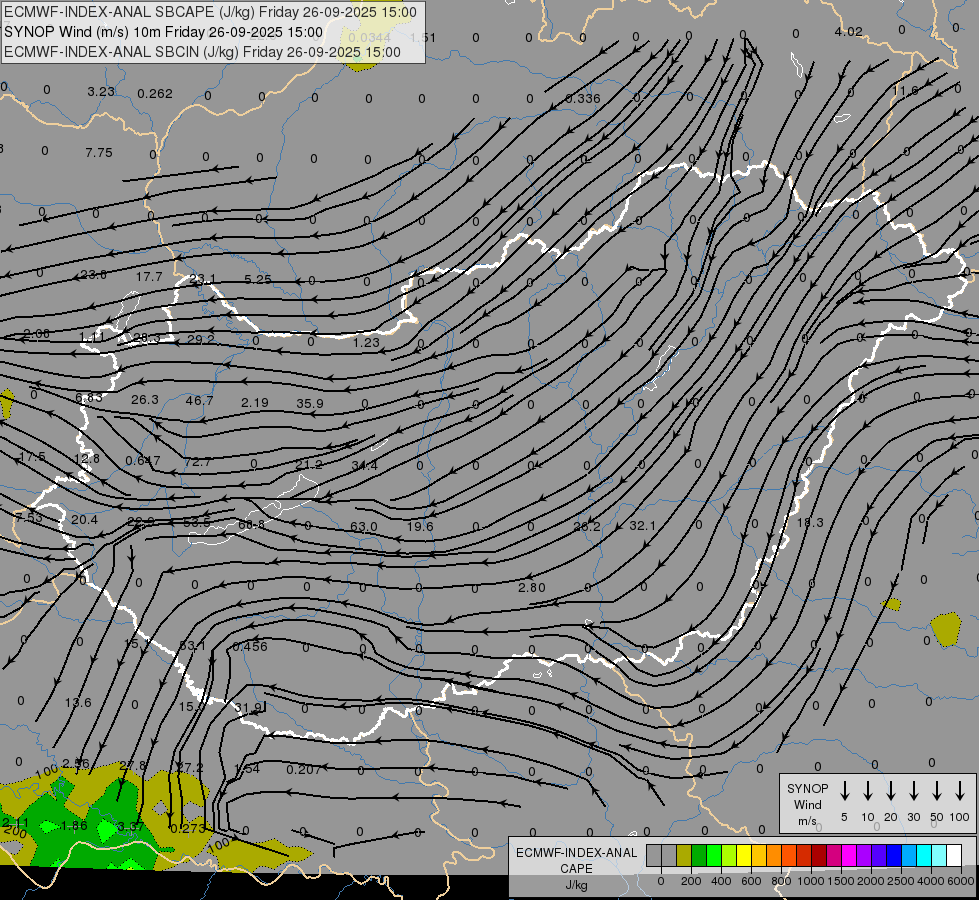This screenshot has width=979, height=900.
Task: Click the map value 0.456
Action: coord(250,646)
